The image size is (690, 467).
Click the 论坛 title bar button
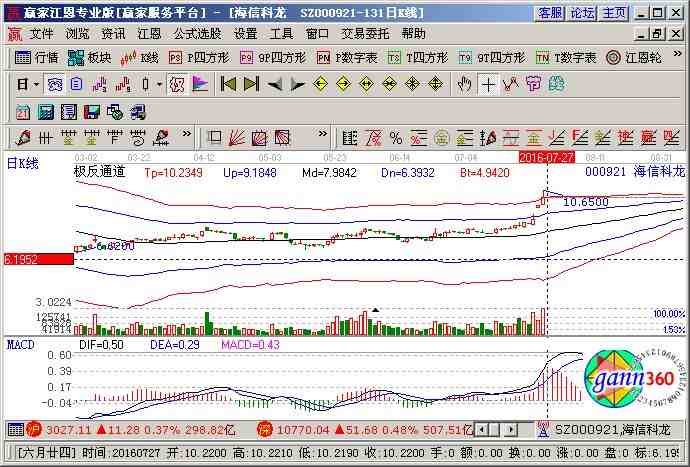pyautogui.click(x=582, y=13)
